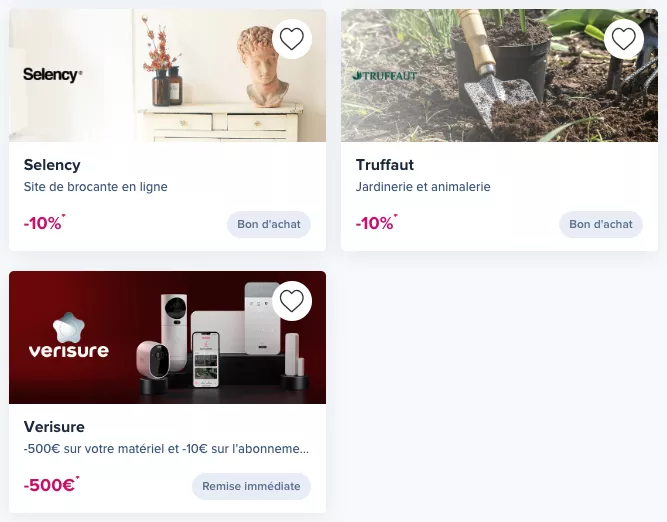Click the Verisure -500€ discount label
The image size is (667, 522).
click(51, 485)
